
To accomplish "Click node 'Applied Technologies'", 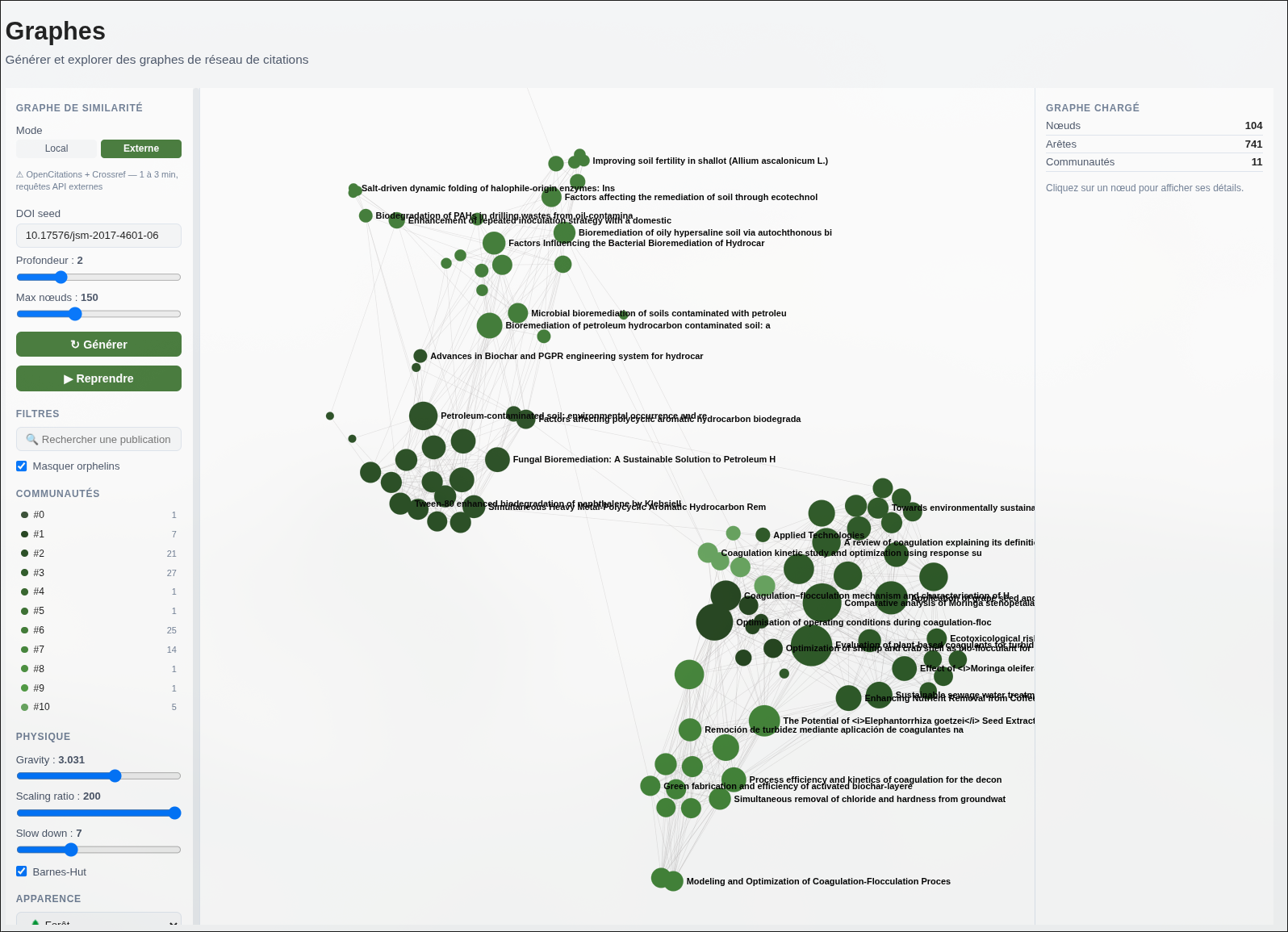I will click(x=763, y=535).
